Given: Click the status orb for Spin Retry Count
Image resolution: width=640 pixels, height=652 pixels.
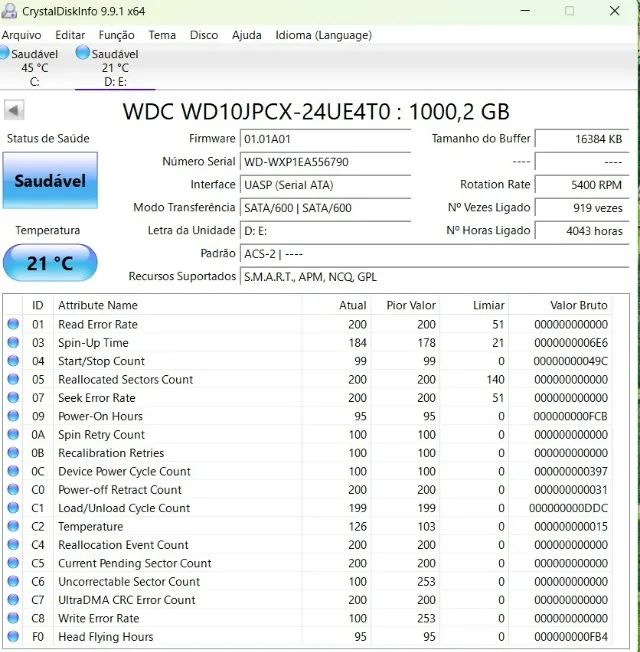Looking at the screenshot, I should [13, 434].
